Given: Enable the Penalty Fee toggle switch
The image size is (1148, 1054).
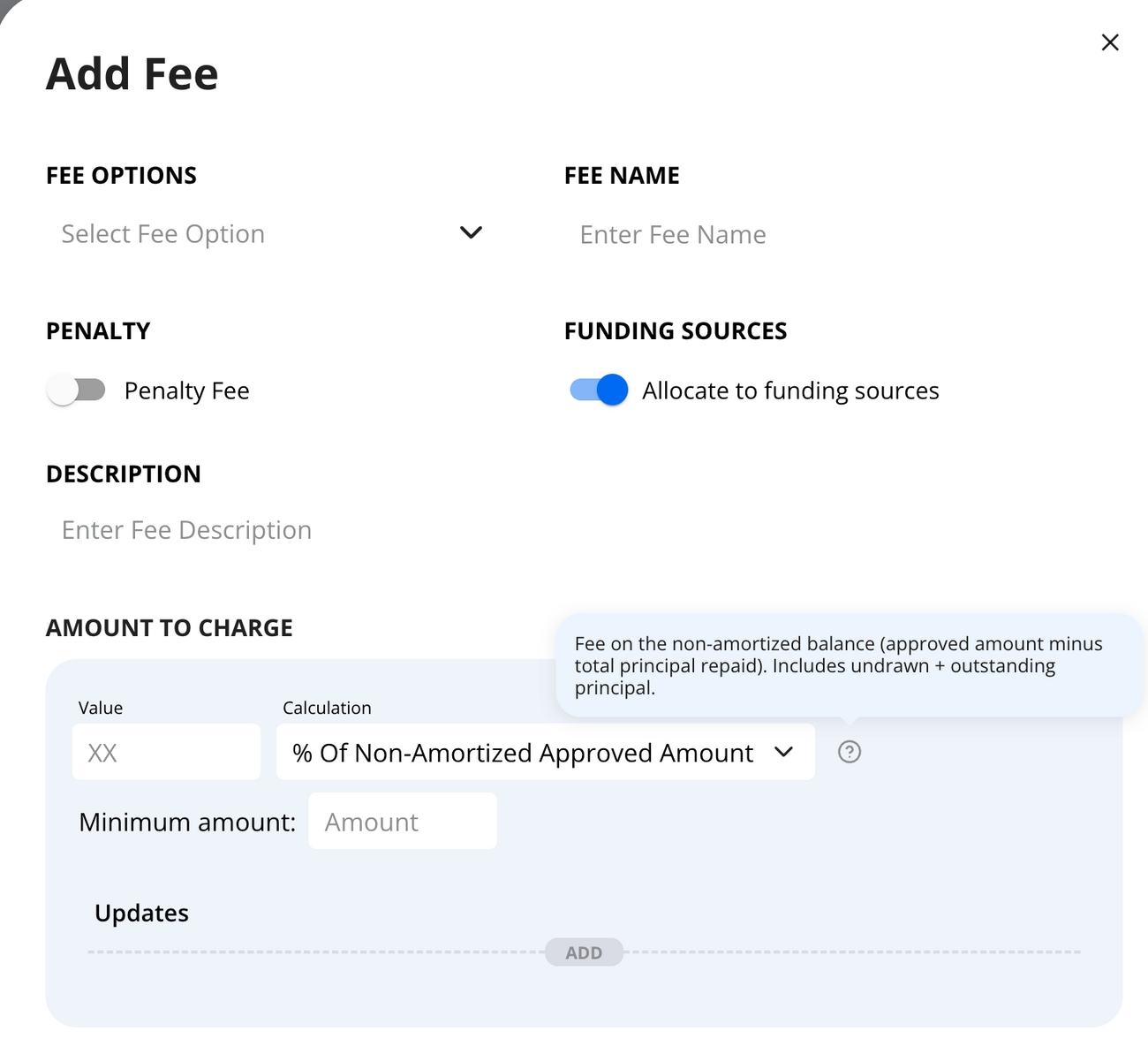Looking at the screenshot, I should point(76,391).
